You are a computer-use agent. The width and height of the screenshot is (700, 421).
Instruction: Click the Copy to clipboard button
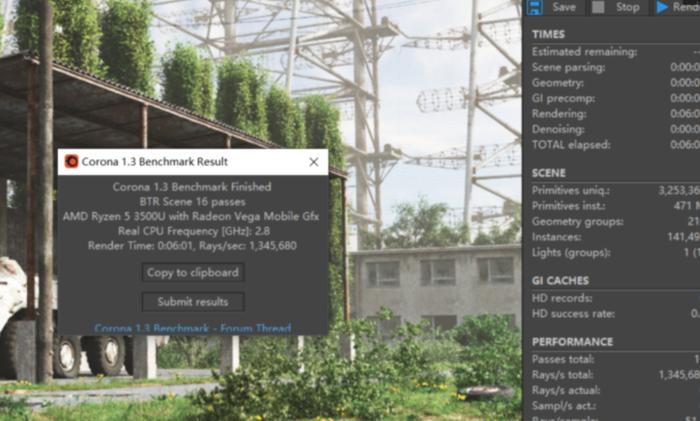coord(193,272)
